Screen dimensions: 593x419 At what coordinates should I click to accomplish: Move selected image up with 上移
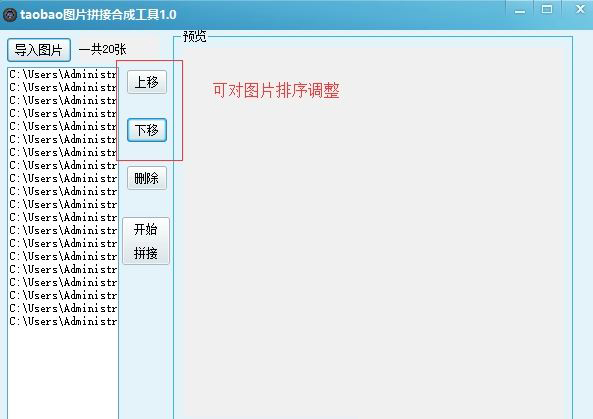coord(147,82)
